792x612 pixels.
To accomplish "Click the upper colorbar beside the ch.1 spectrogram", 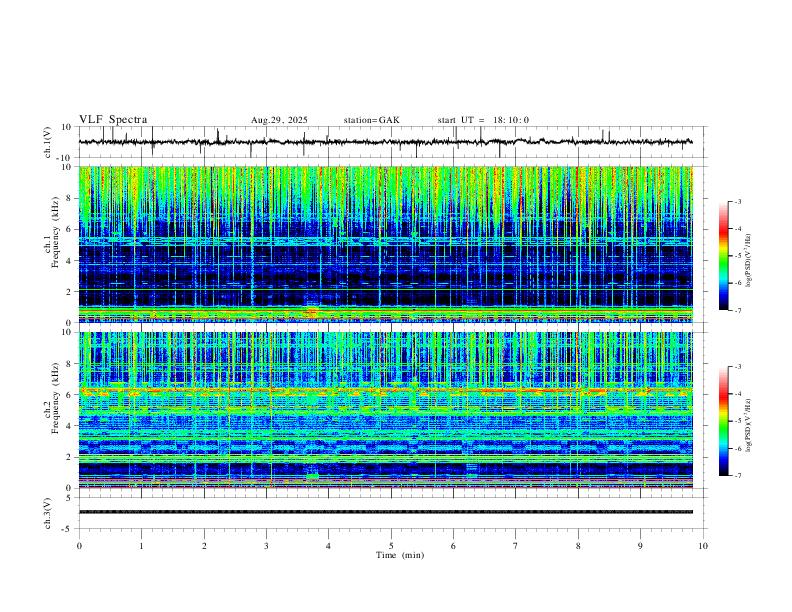I will tap(724, 256).
